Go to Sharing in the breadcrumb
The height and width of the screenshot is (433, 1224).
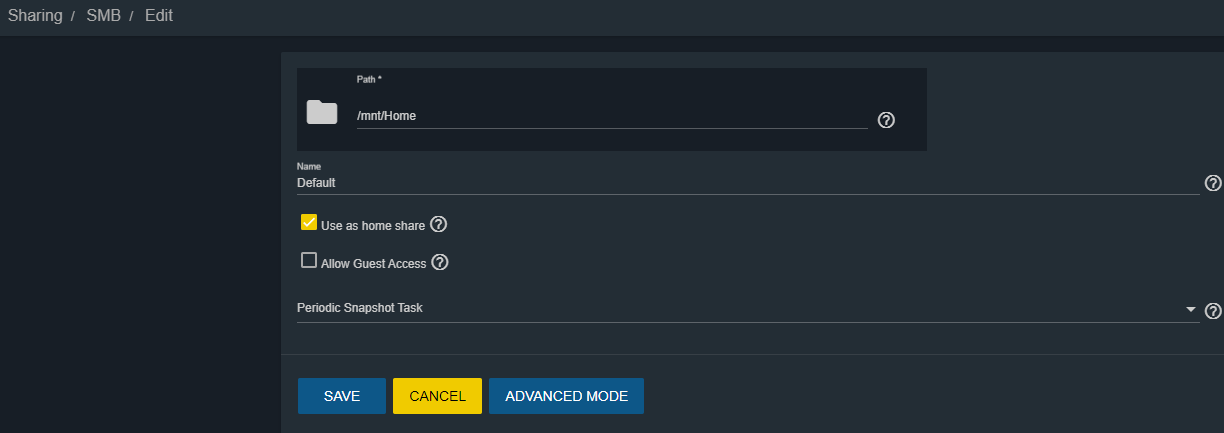(x=36, y=16)
